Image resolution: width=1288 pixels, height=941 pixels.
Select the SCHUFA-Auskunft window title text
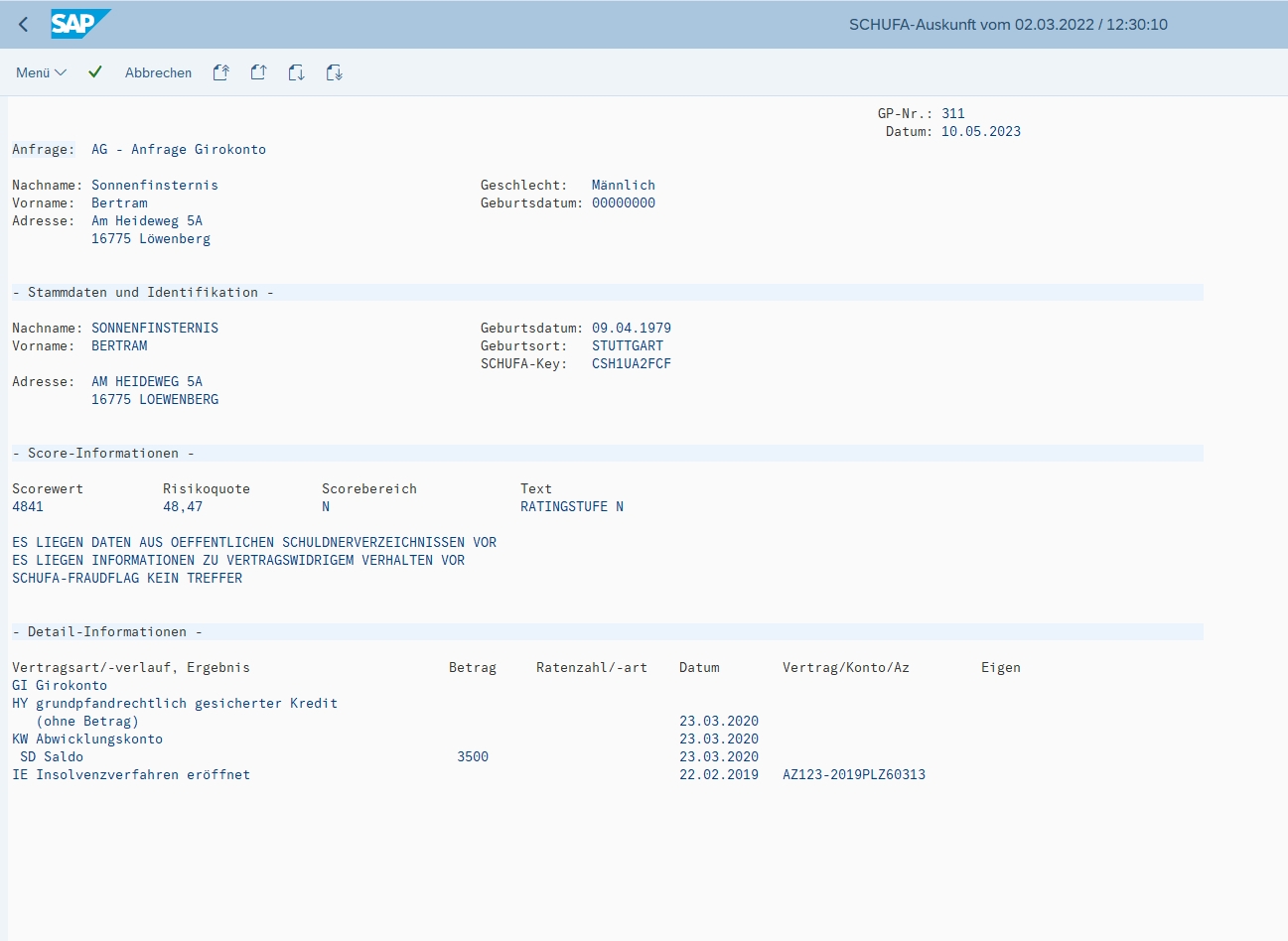tap(1008, 25)
